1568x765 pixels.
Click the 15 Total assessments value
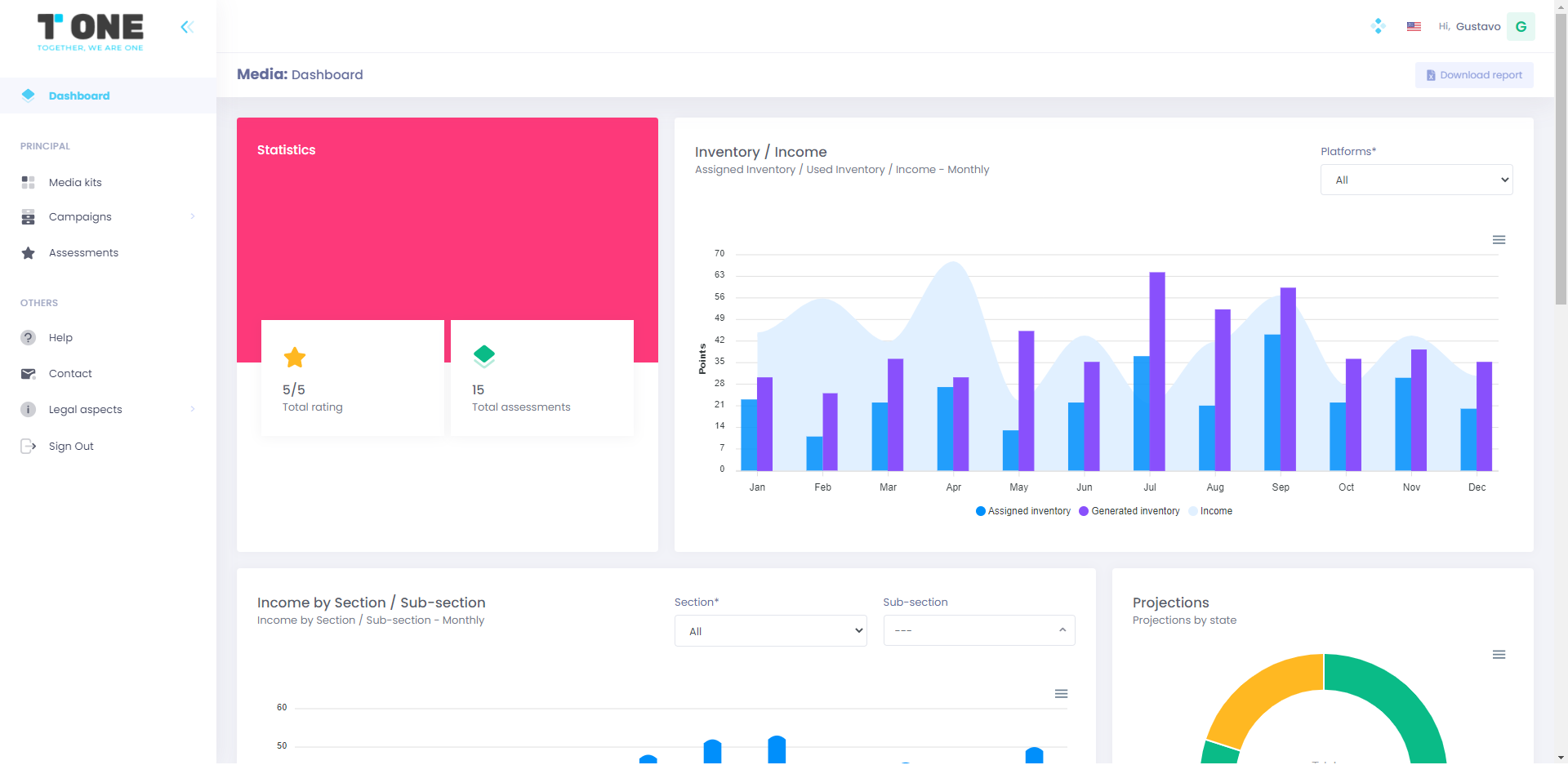478,390
